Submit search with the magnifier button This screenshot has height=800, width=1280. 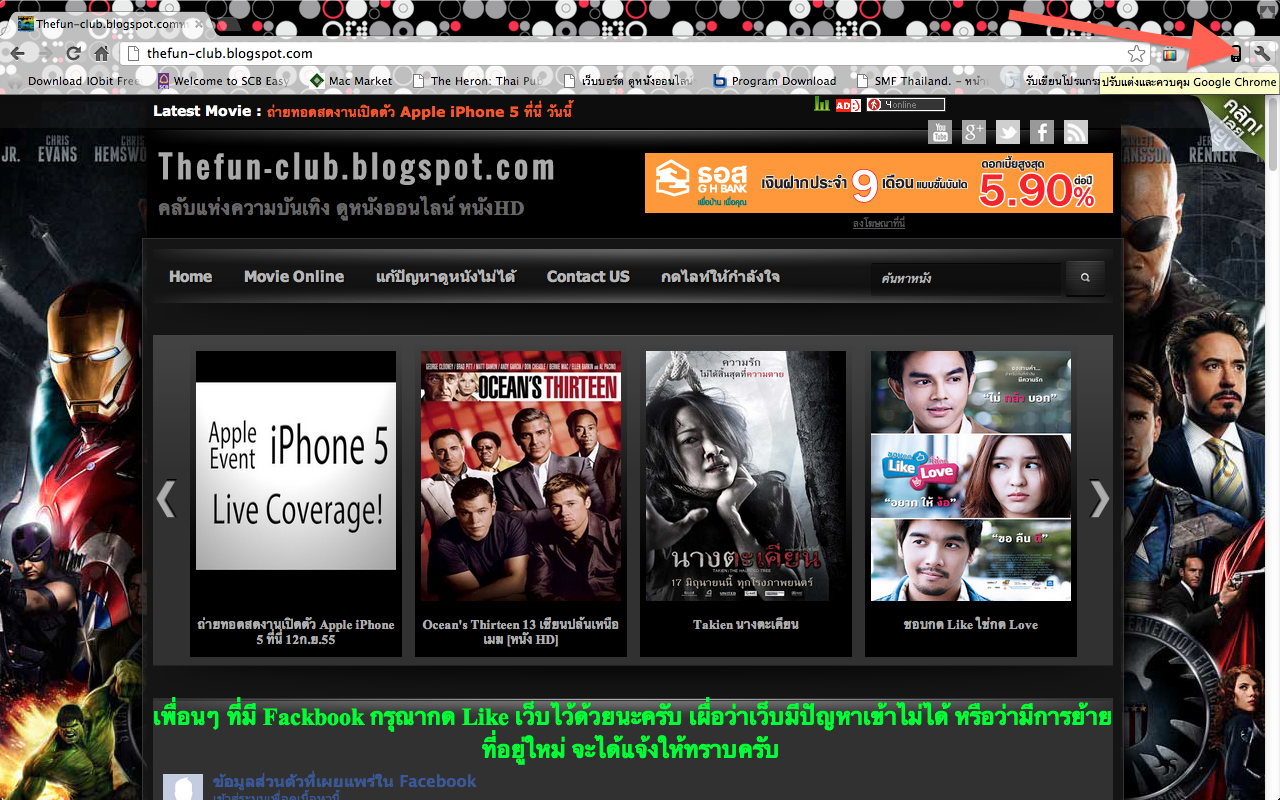(1086, 278)
